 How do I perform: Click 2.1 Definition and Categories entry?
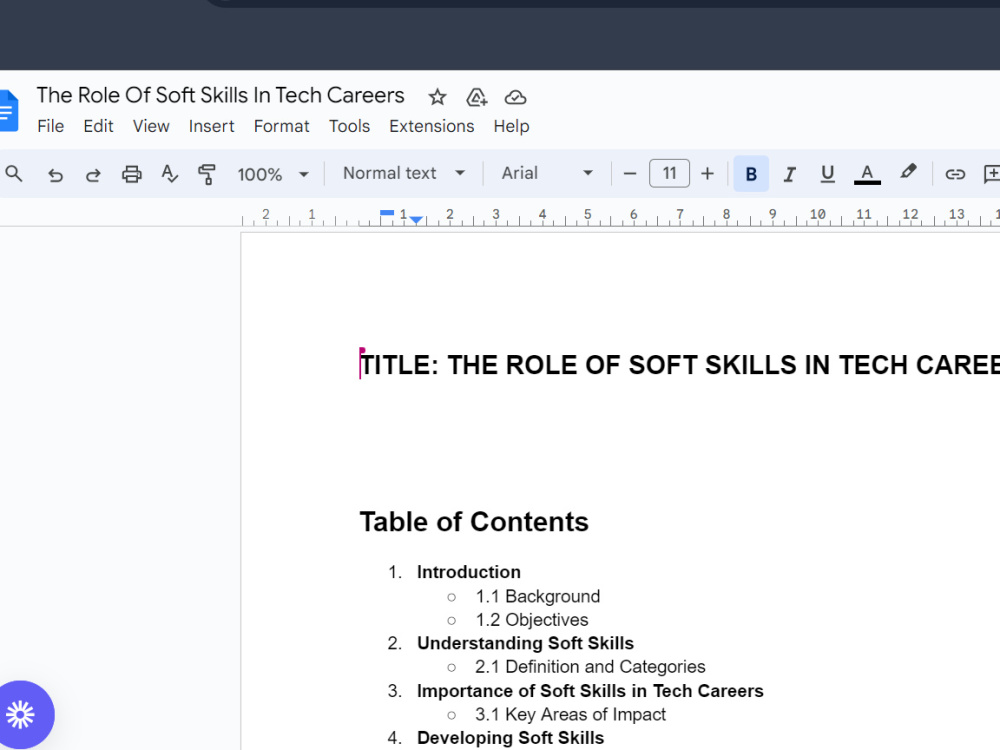pyautogui.click(x=591, y=666)
